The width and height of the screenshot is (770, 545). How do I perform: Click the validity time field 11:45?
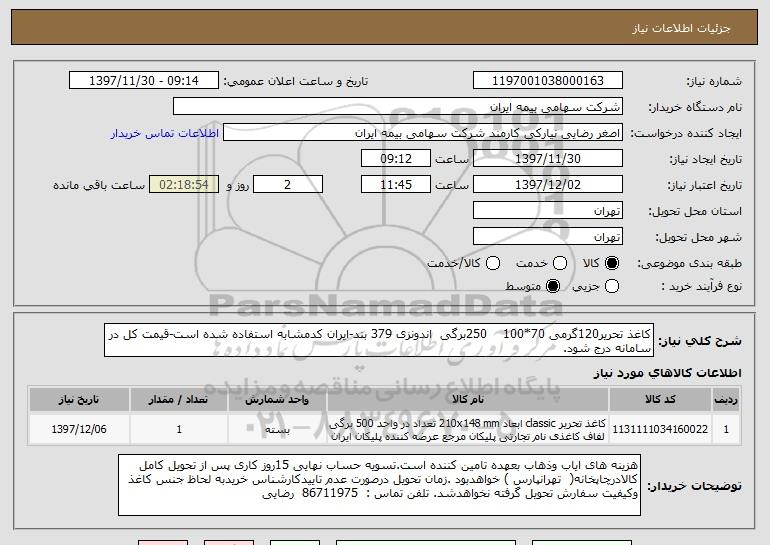click(x=396, y=185)
